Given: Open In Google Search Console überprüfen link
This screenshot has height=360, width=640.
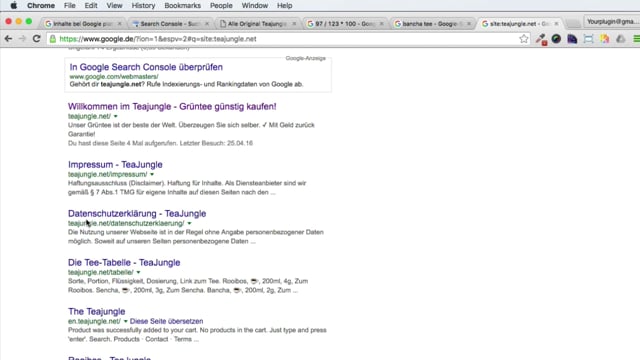Looking at the screenshot, I should click(146, 67).
